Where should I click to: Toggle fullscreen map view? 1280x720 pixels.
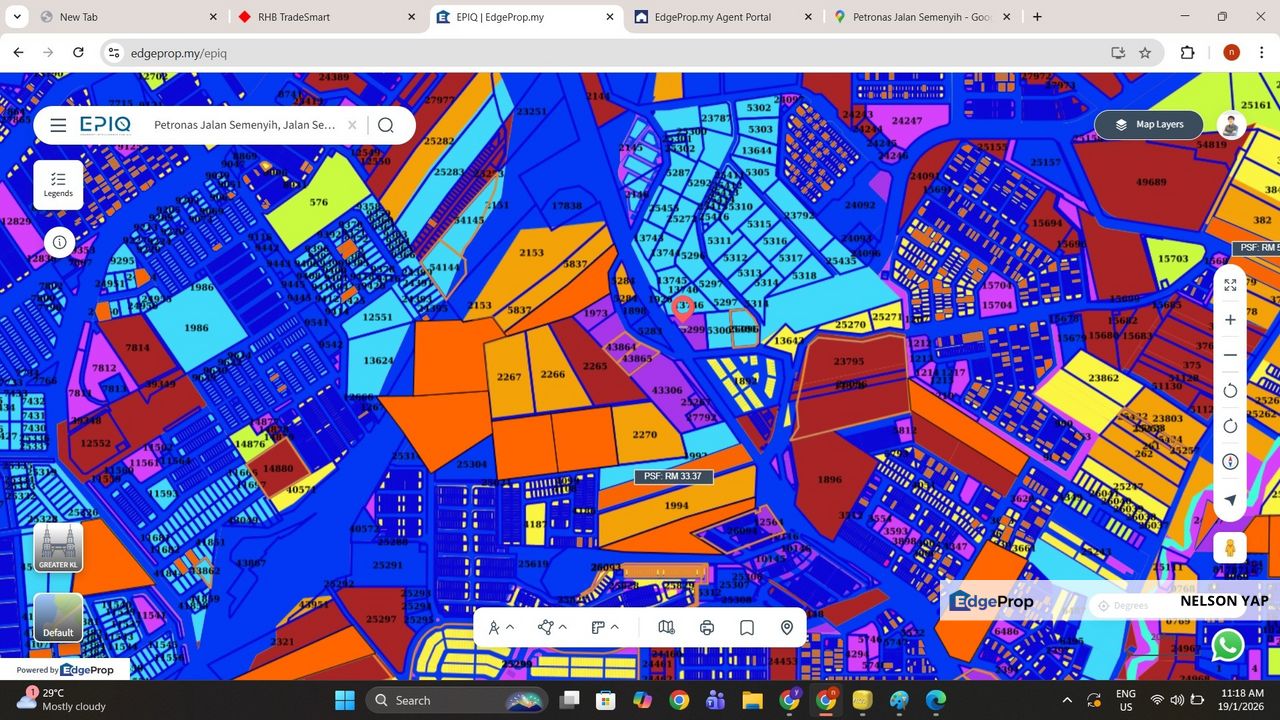point(1230,285)
